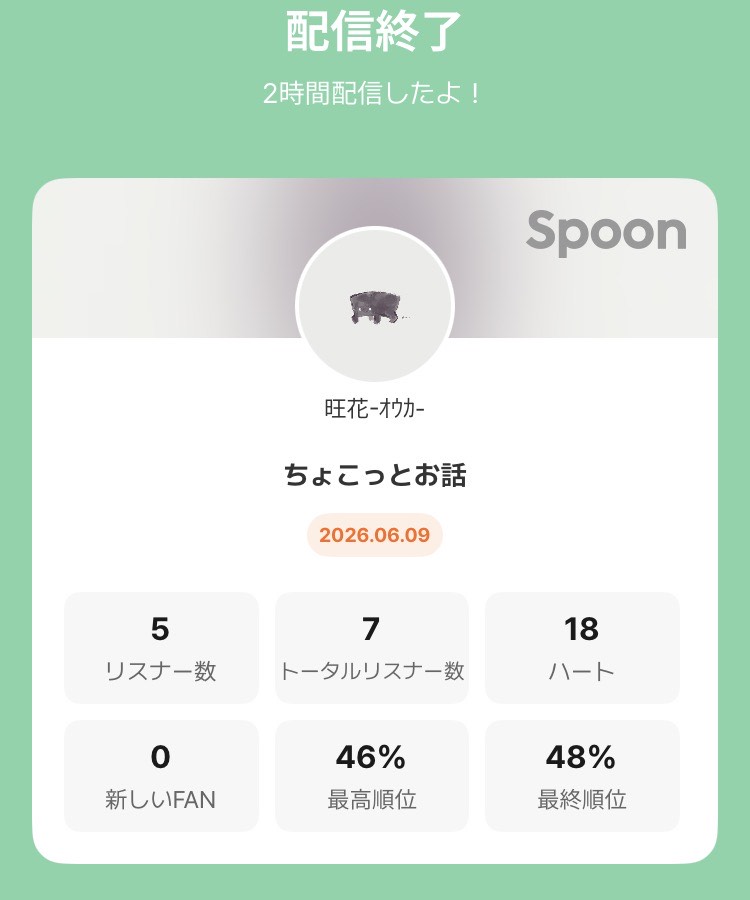The image size is (750, 900).
Task: Open the 最高順位 46% tile
Action: pos(372,775)
